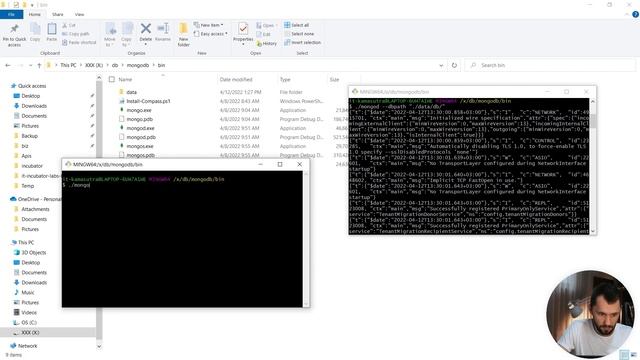The height and width of the screenshot is (360, 640).
Task: Click the right terminal's vertical scrollbar
Action: tap(593, 166)
